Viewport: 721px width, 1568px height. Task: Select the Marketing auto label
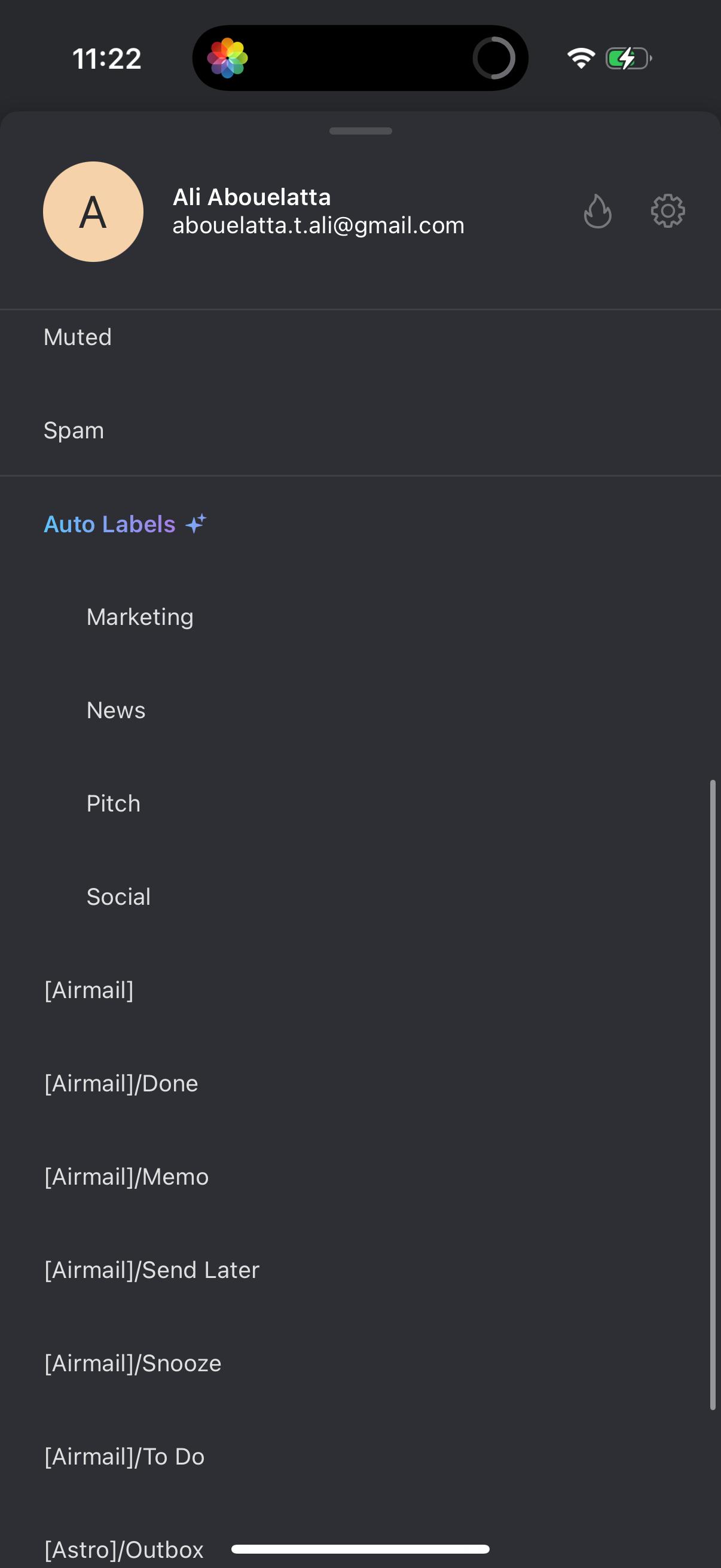tap(140, 617)
